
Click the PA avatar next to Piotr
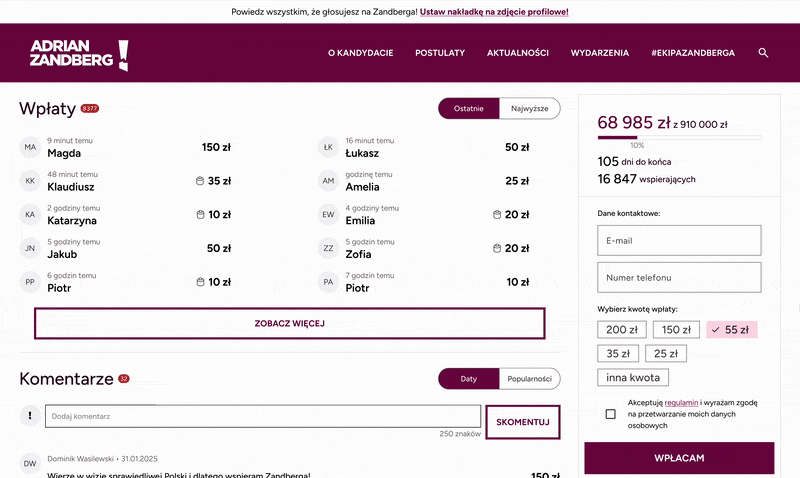coord(328,282)
